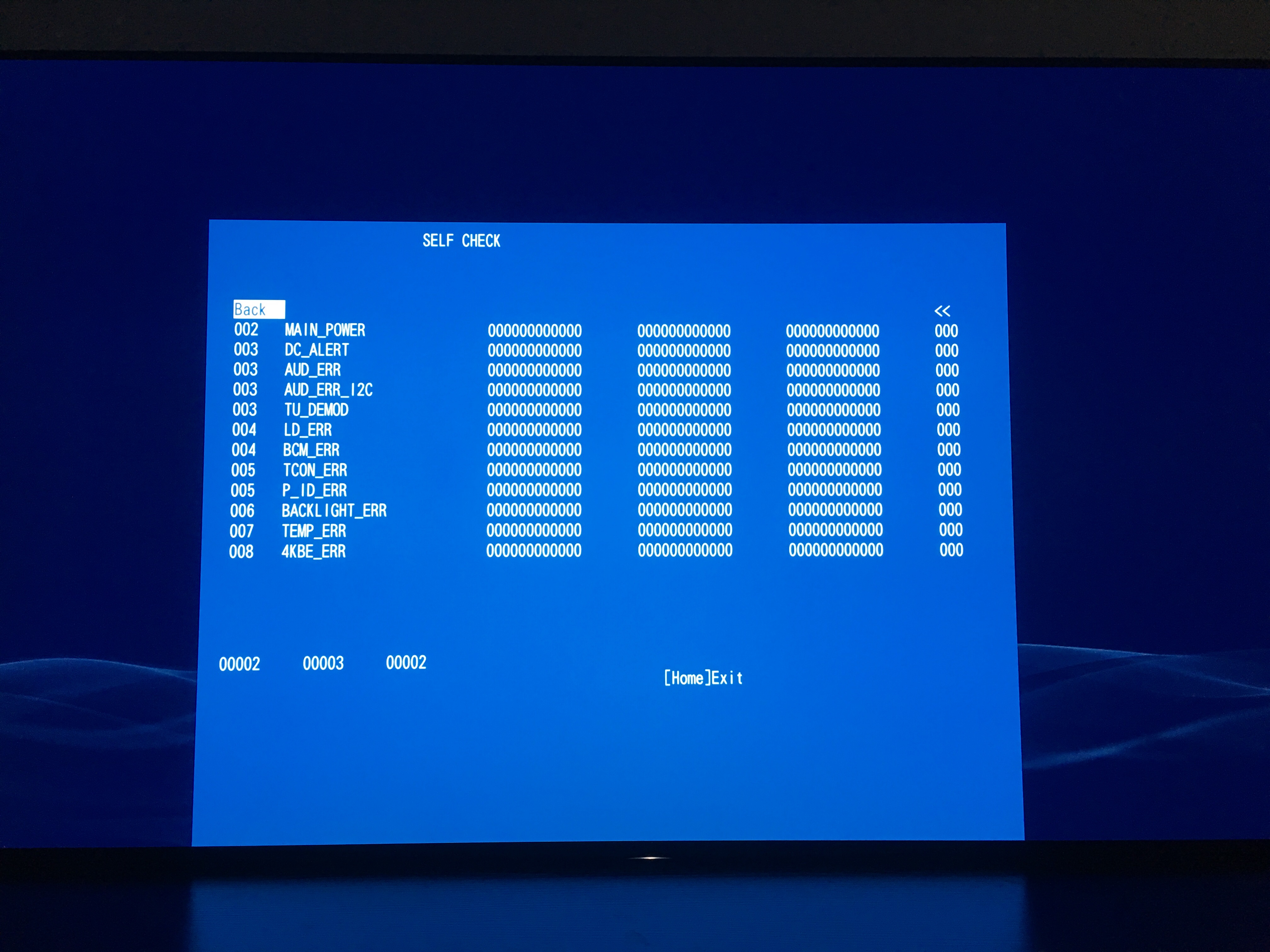Screen dimensions: 1270x952
Task: Choose the BCM_ERR entry
Action: pyautogui.click(x=311, y=450)
